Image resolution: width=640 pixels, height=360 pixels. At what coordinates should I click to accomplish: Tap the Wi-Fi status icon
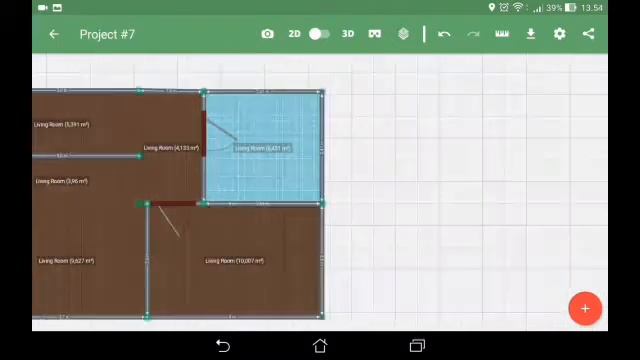point(518,7)
